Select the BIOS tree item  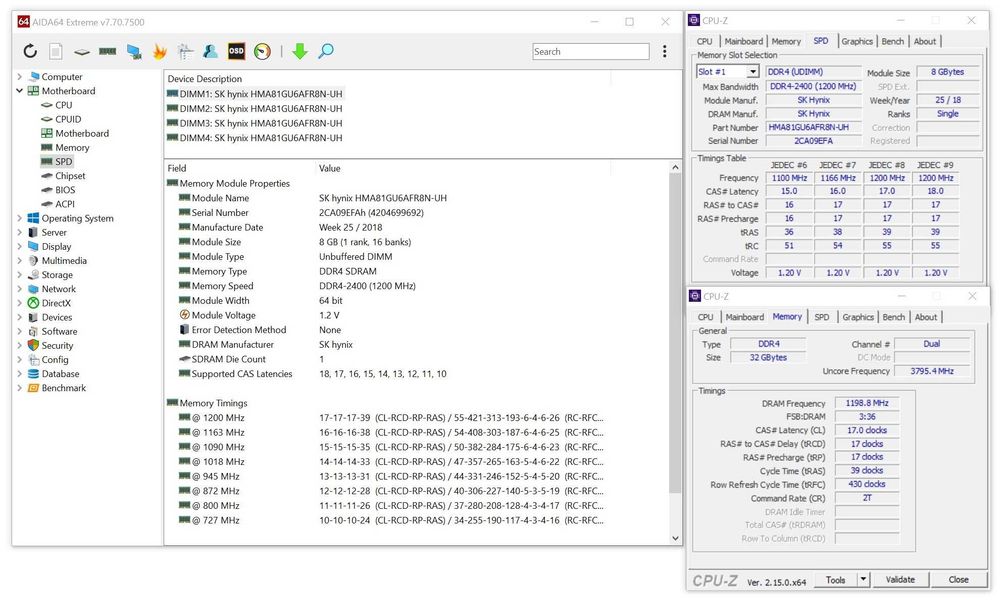click(x=65, y=190)
